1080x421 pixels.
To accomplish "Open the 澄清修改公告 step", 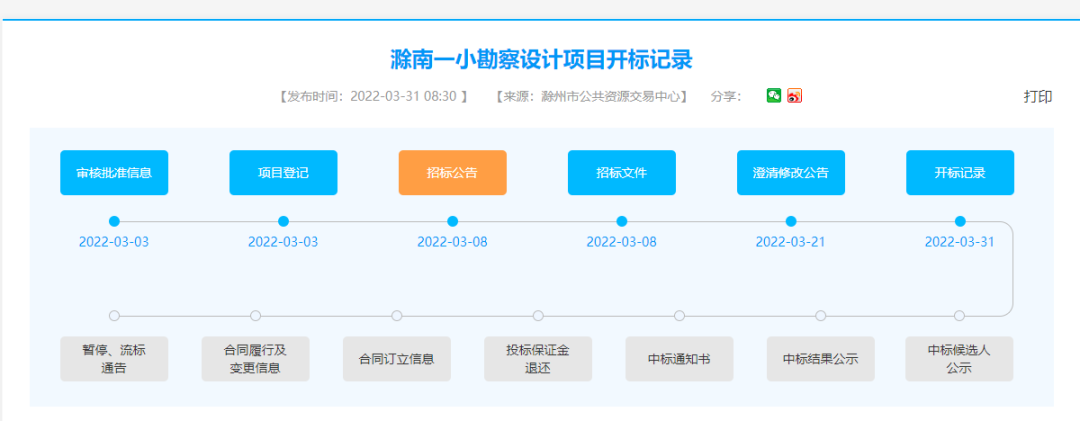I will pos(791,172).
